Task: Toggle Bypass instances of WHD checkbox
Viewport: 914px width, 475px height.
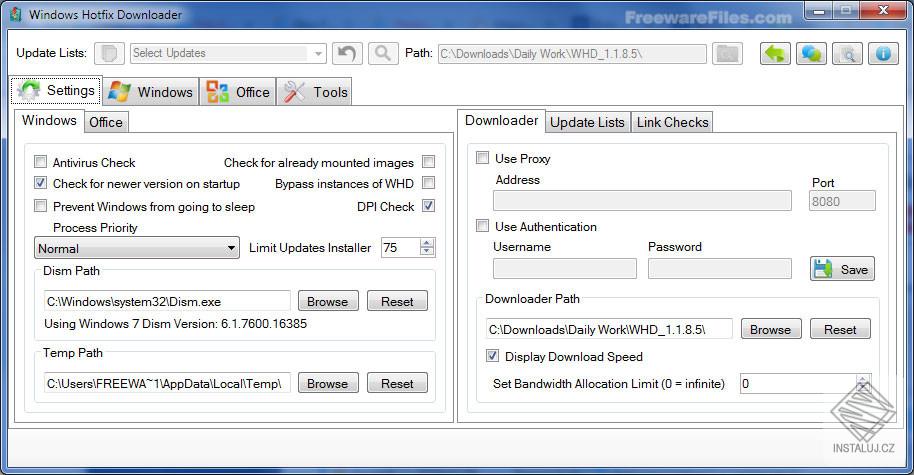Action: [x=428, y=183]
